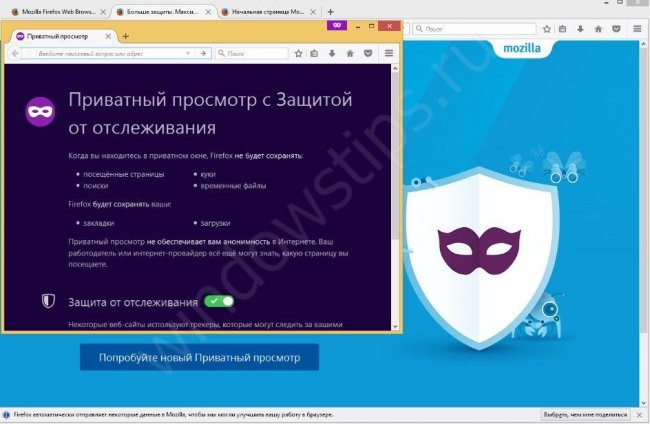
Task: Open main window hamburger menu
Action: (638, 29)
